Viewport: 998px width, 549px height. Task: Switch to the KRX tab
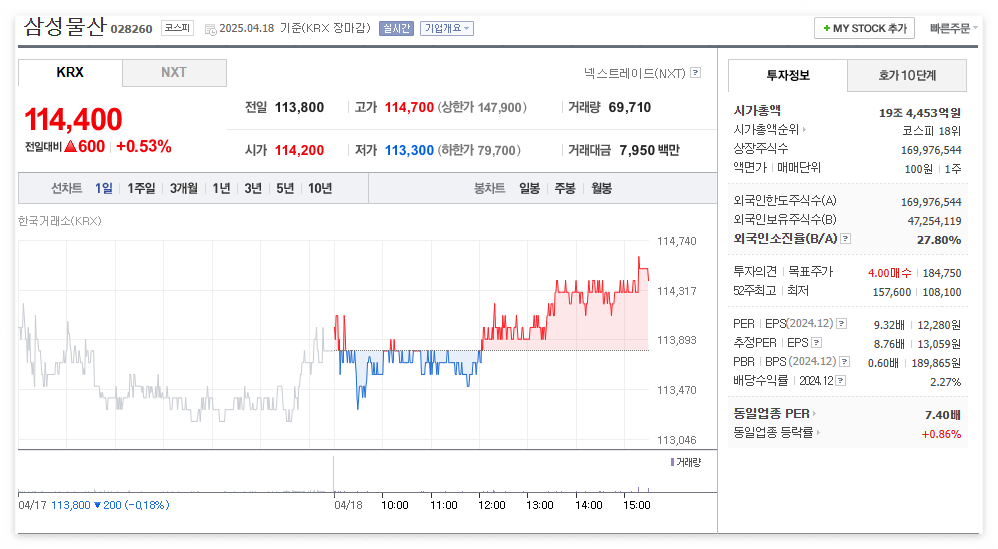tap(70, 73)
